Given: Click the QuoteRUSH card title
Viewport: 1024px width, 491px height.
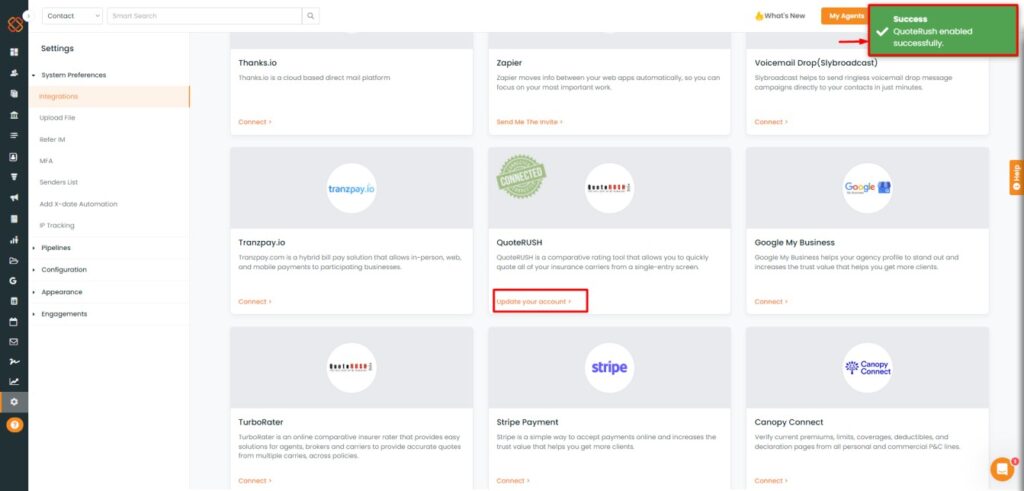Looking at the screenshot, I should [519, 243].
